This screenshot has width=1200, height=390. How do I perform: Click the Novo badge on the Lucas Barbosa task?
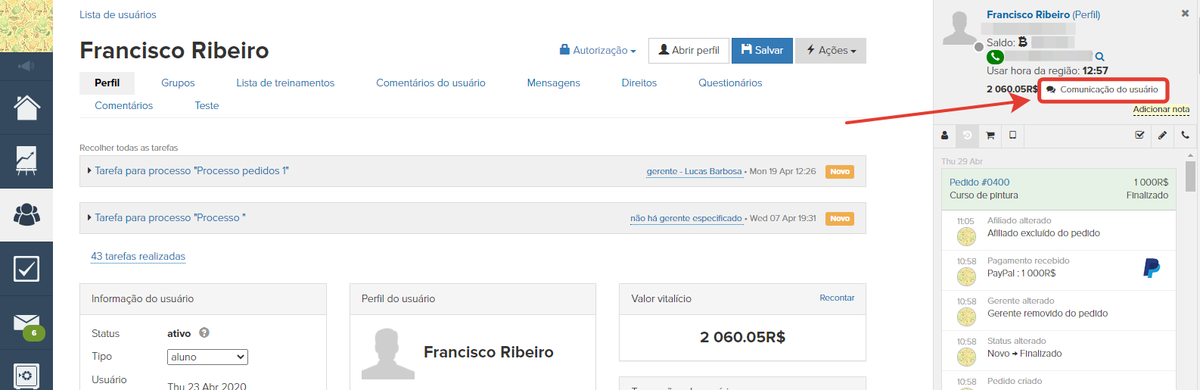tap(840, 171)
